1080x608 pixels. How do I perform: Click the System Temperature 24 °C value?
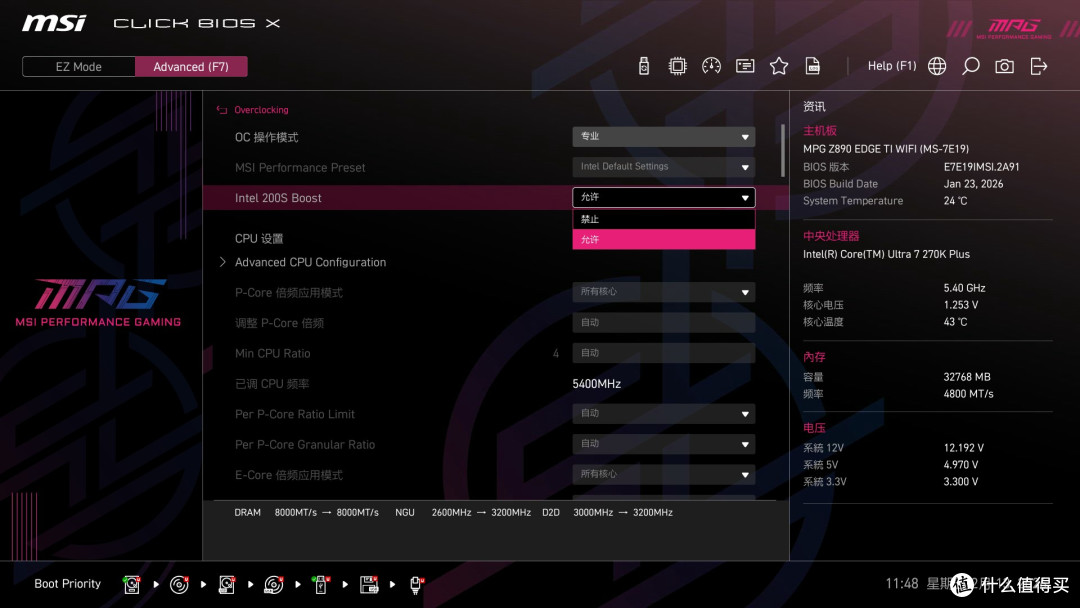pos(955,201)
